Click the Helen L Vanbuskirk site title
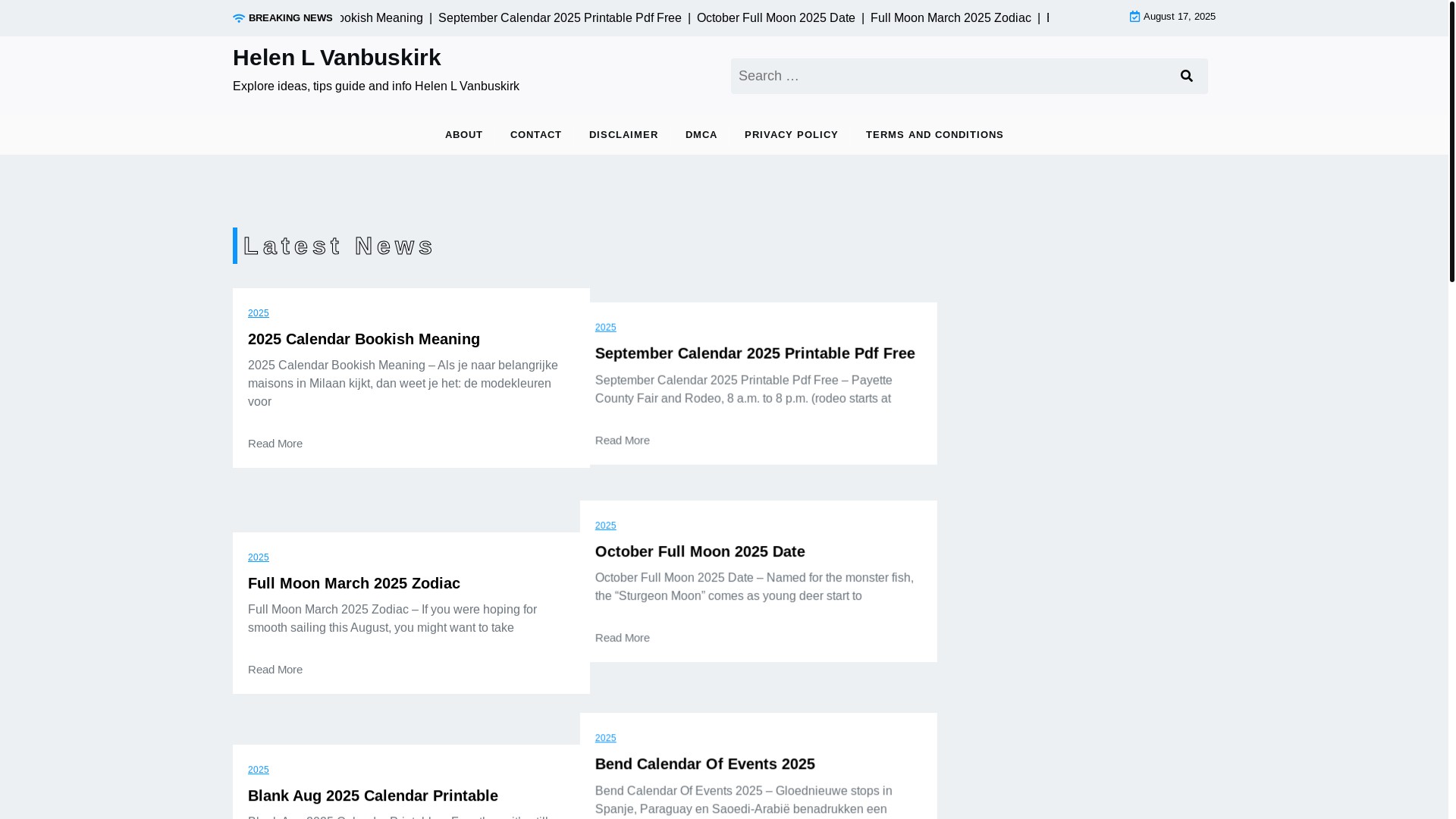This screenshot has height=819, width=1456. click(337, 58)
